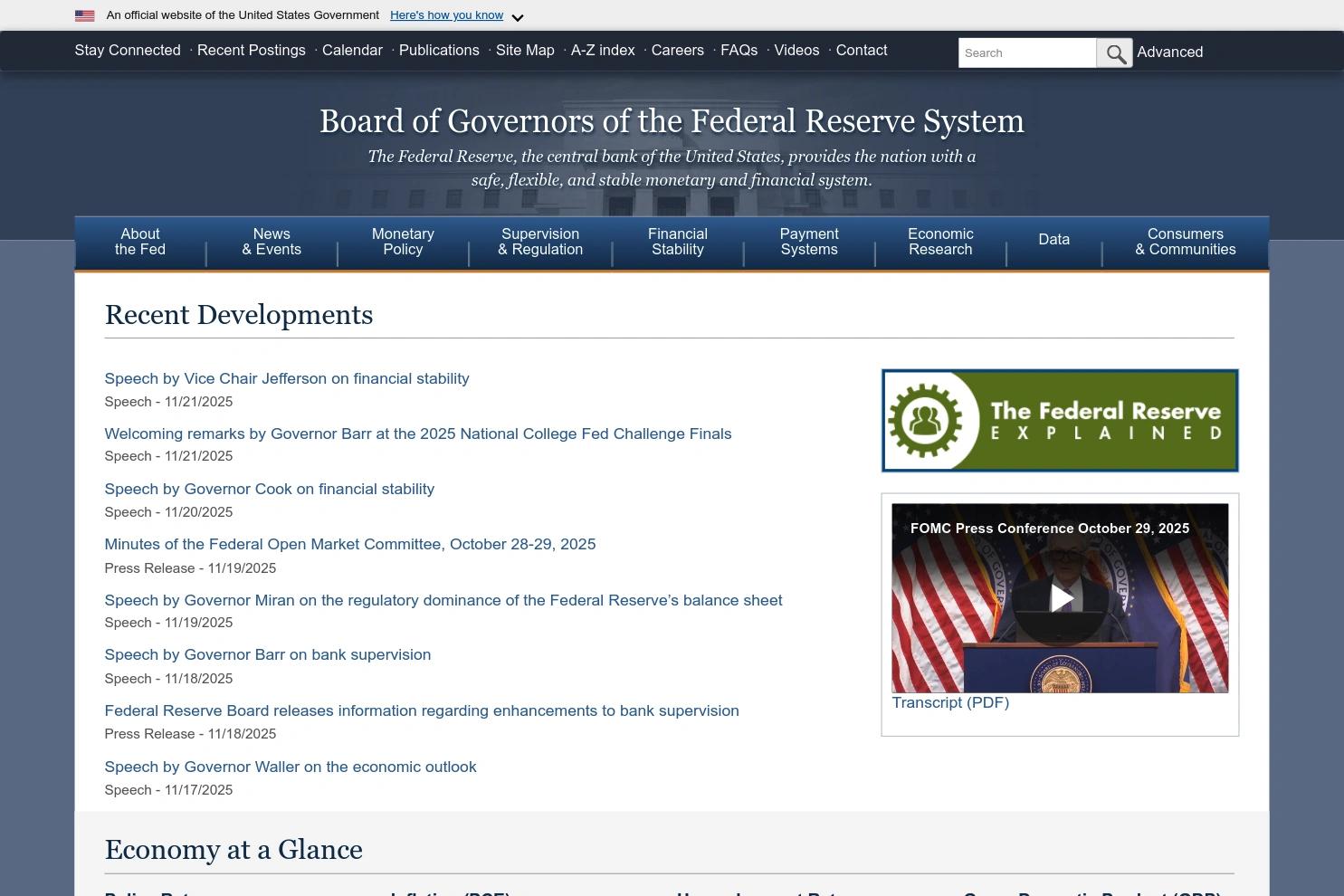This screenshot has width=1344, height=896.
Task: Open Governor Barr's speech on bank supervision
Action: point(268,654)
